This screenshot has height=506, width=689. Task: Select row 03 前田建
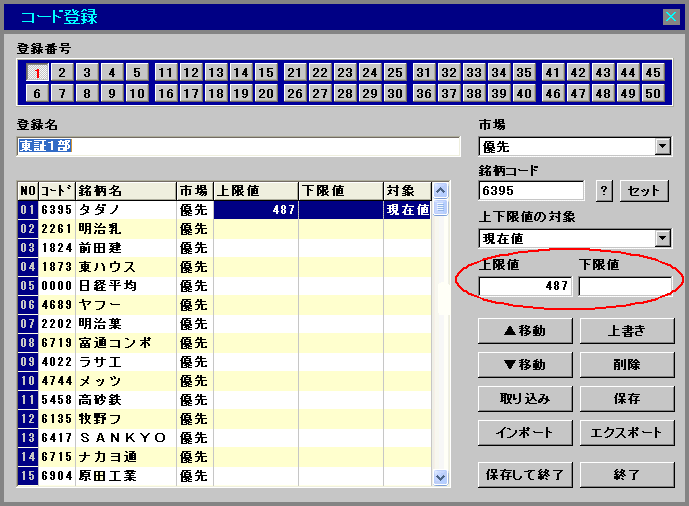pos(224,248)
